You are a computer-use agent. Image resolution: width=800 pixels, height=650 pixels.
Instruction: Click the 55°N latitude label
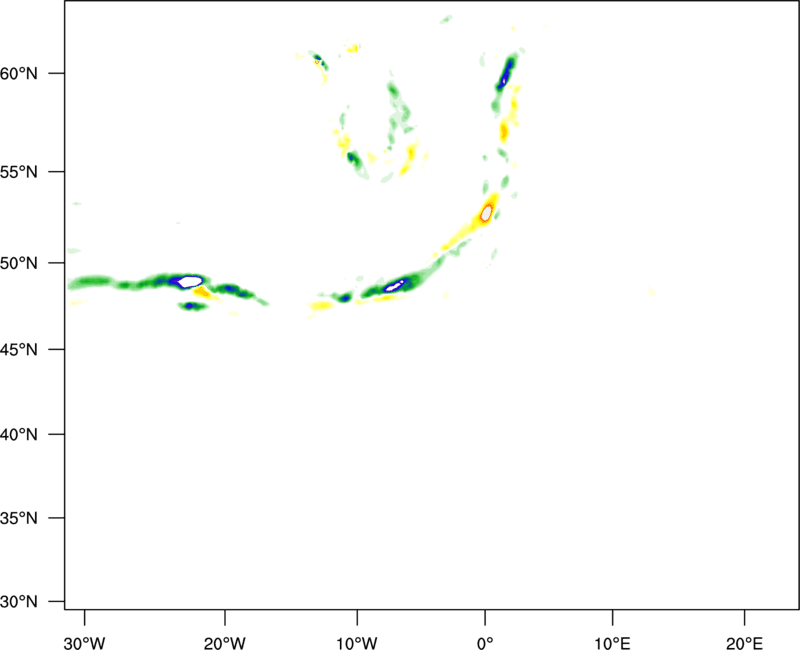click(19, 172)
